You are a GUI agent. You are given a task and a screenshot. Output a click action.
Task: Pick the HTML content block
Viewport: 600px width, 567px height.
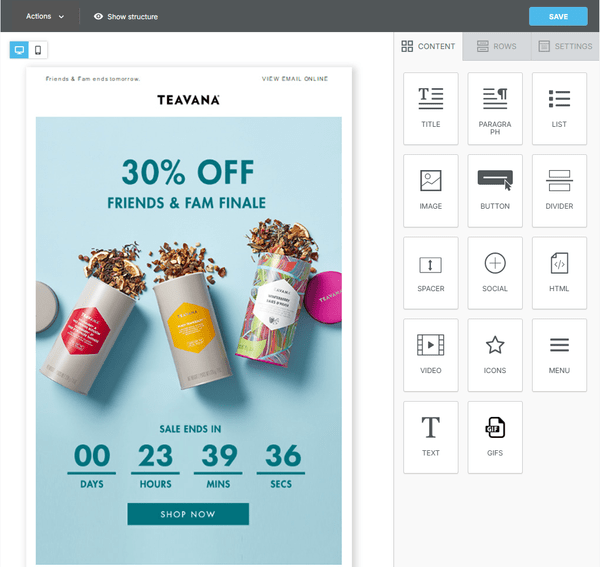559,273
